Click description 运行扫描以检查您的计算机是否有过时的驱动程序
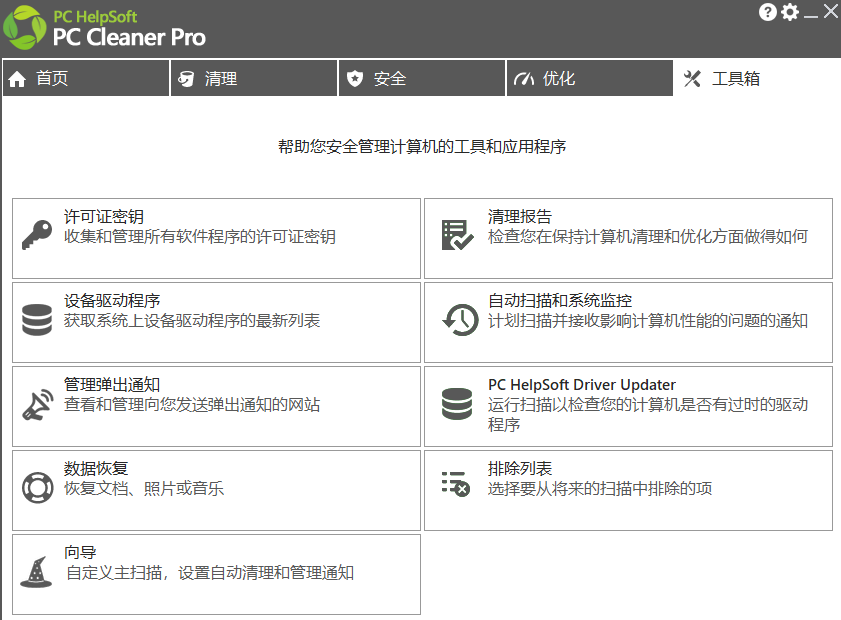Image resolution: width=841 pixels, height=620 pixels. click(x=648, y=415)
